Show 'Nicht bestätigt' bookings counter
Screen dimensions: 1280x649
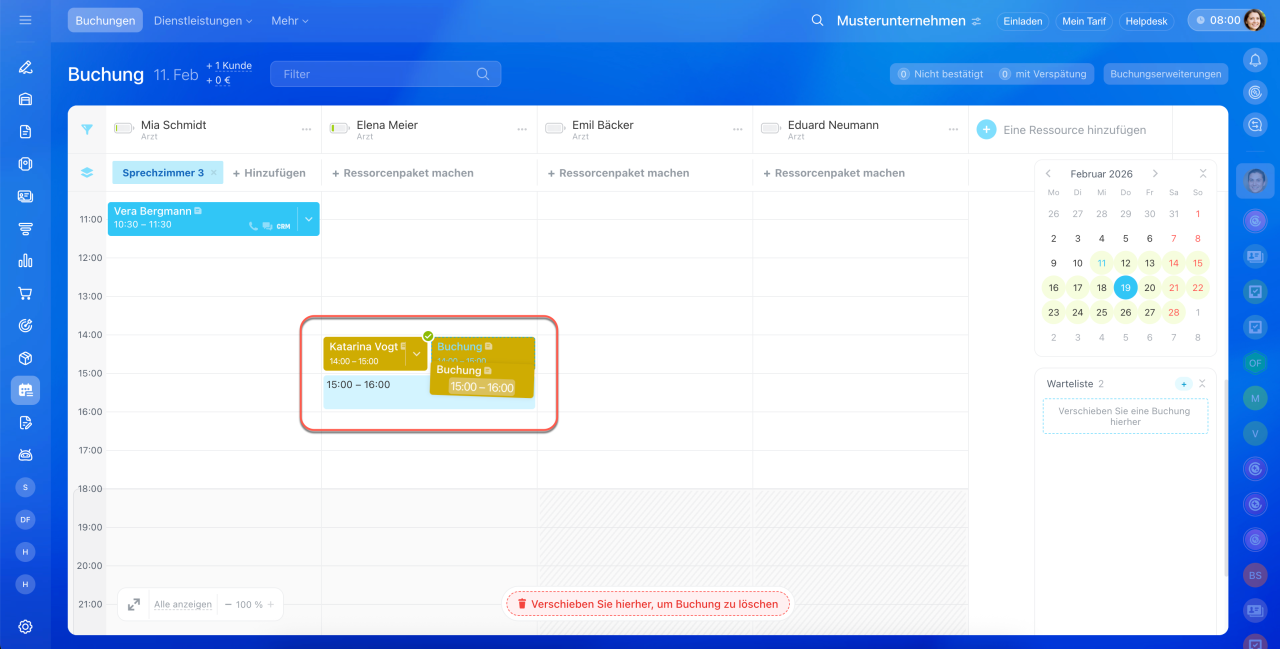(x=940, y=74)
